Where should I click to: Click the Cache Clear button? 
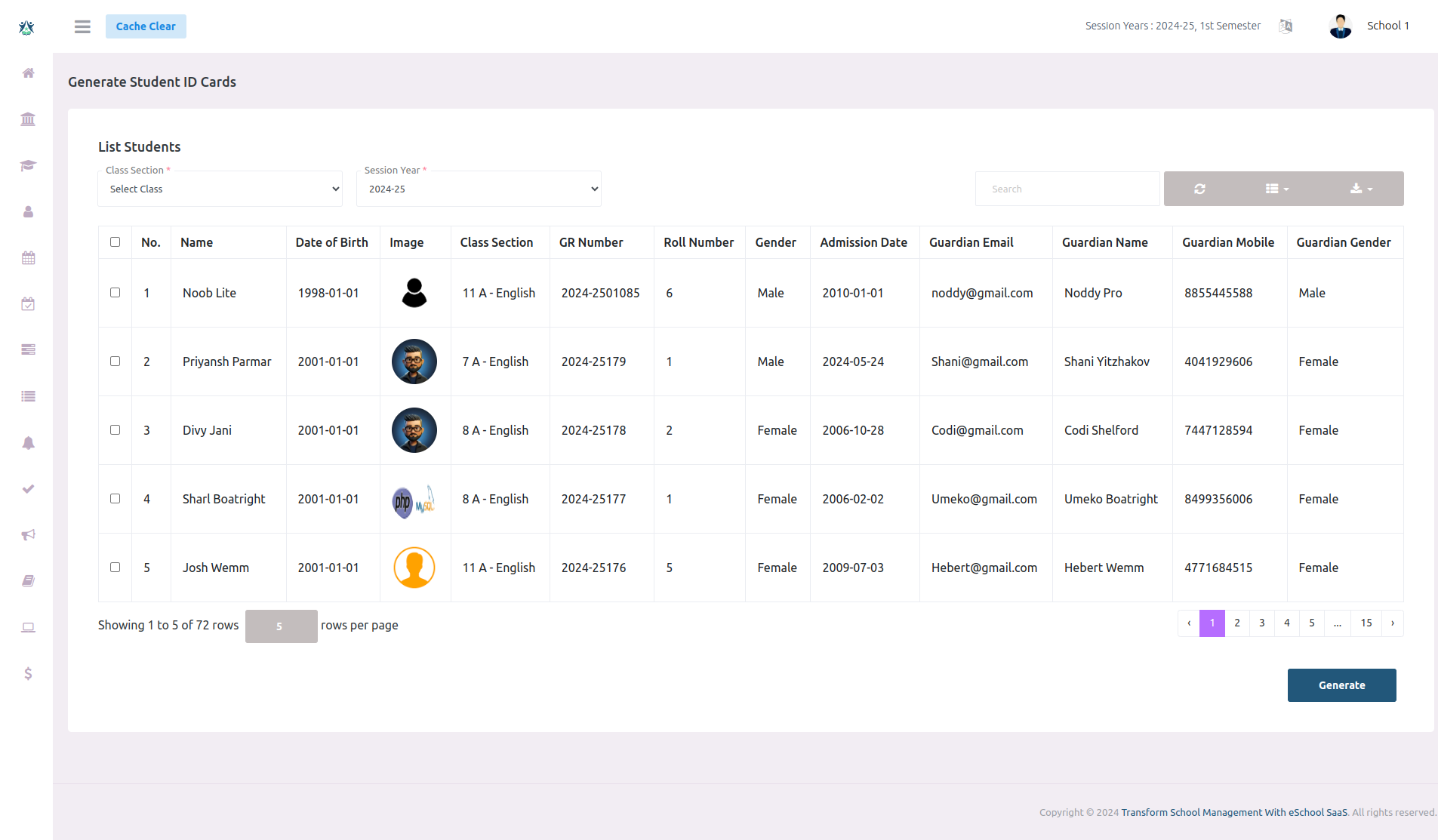pos(146,26)
